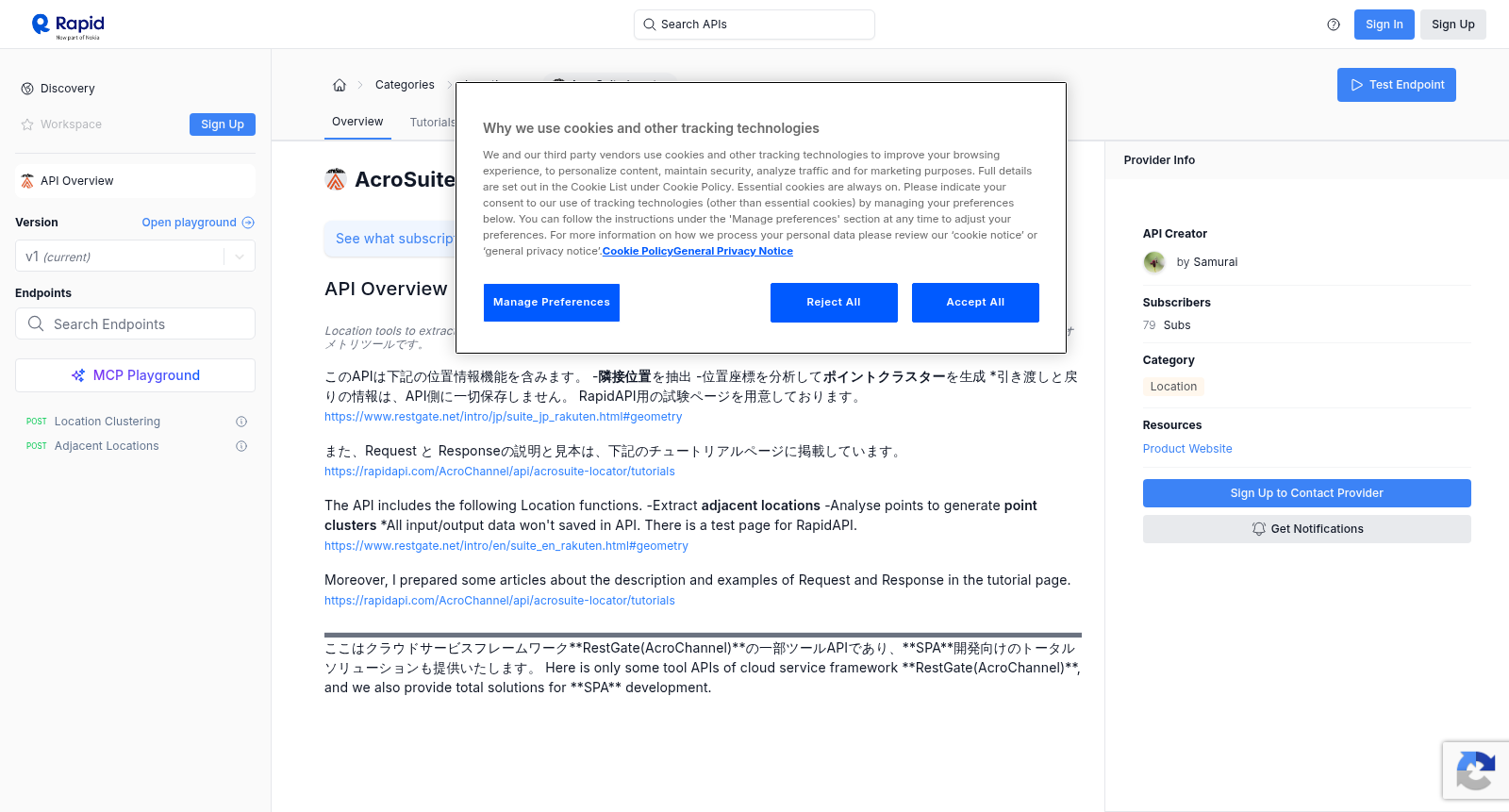Click the Workspace star icon
Screen dimensions: 1509x812
click(27, 124)
